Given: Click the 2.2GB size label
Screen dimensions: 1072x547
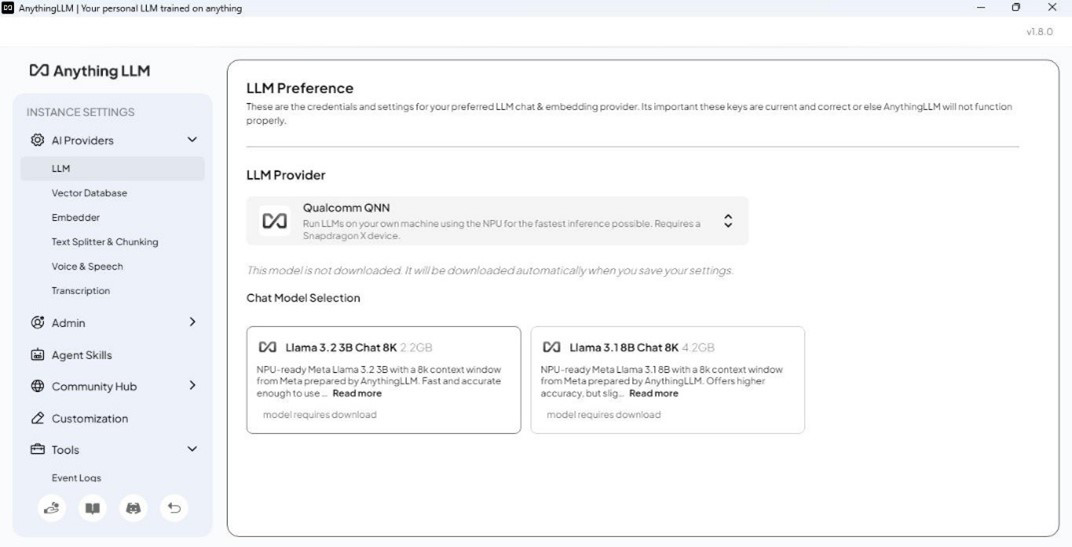Looking at the screenshot, I should (416, 347).
